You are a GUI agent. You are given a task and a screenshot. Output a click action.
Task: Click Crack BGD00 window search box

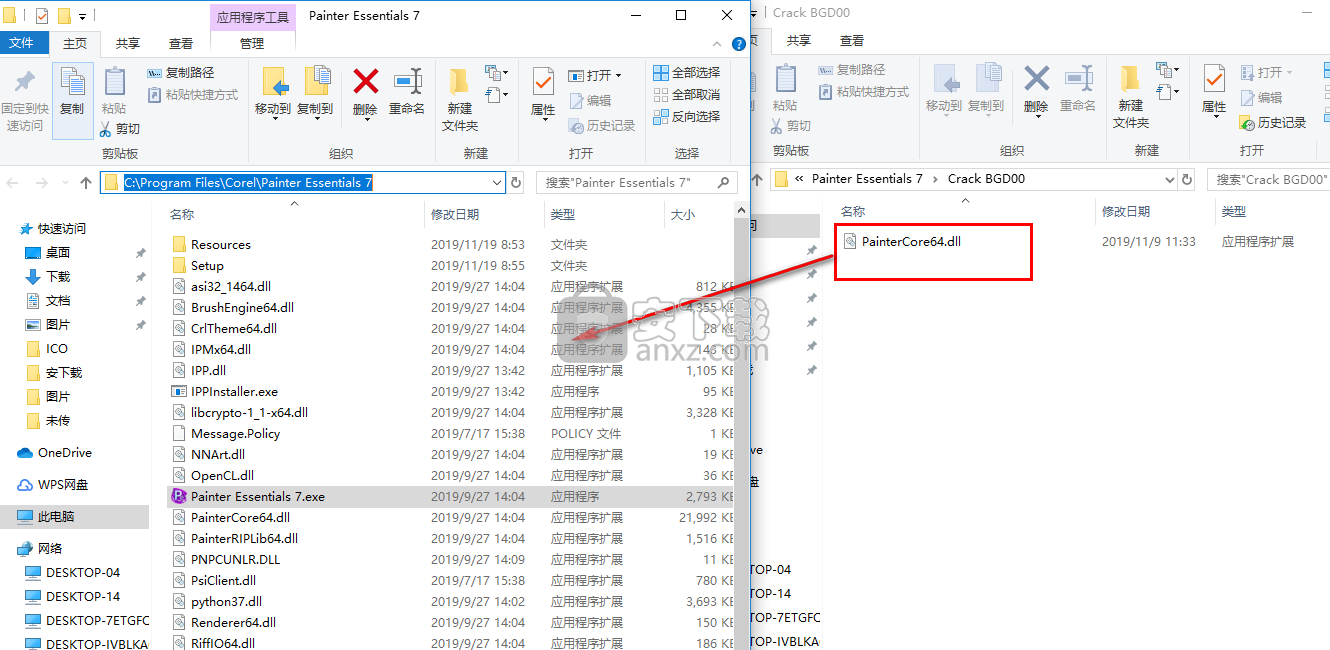click(1268, 179)
